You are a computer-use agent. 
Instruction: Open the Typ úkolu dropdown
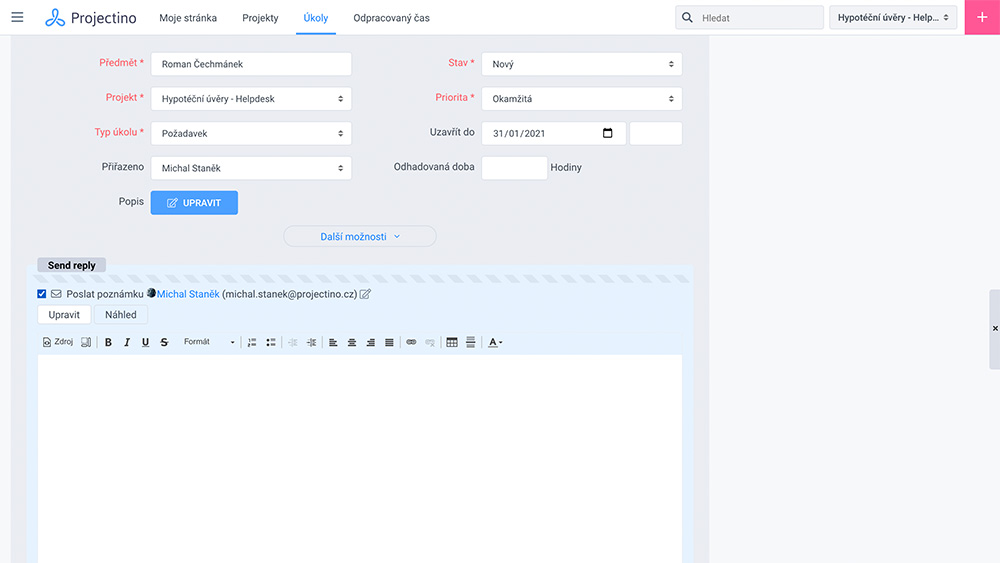(x=251, y=133)
